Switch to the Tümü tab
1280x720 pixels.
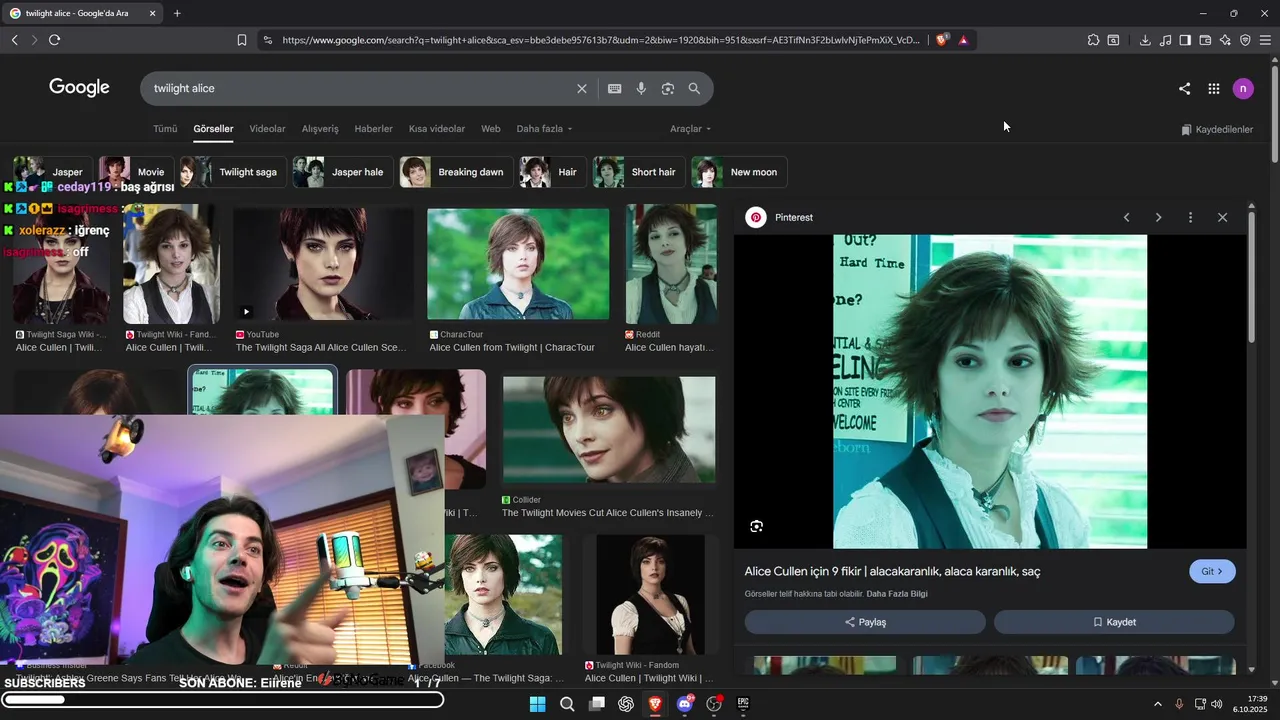165,129
